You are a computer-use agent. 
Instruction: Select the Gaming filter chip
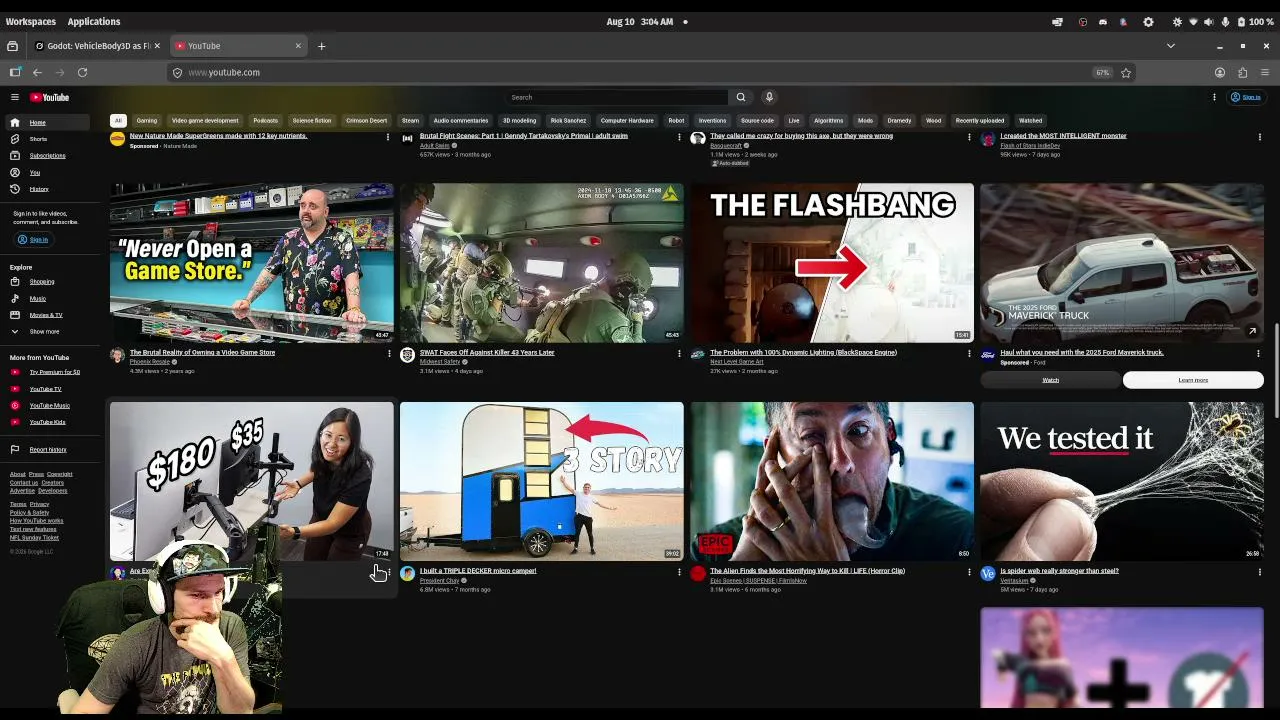click(147, 121)
